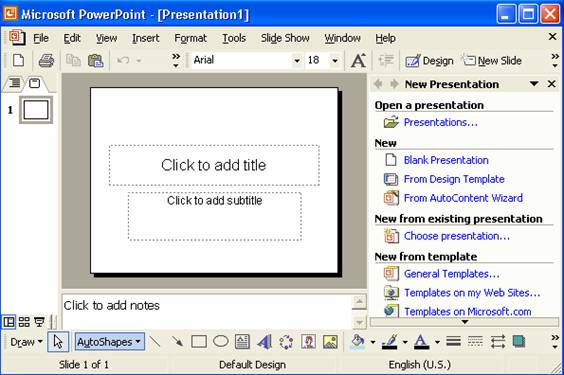This screenshot has width=564, height=375.
Task: Switch to the Outline tab icon
Action: tap(14, 83)
